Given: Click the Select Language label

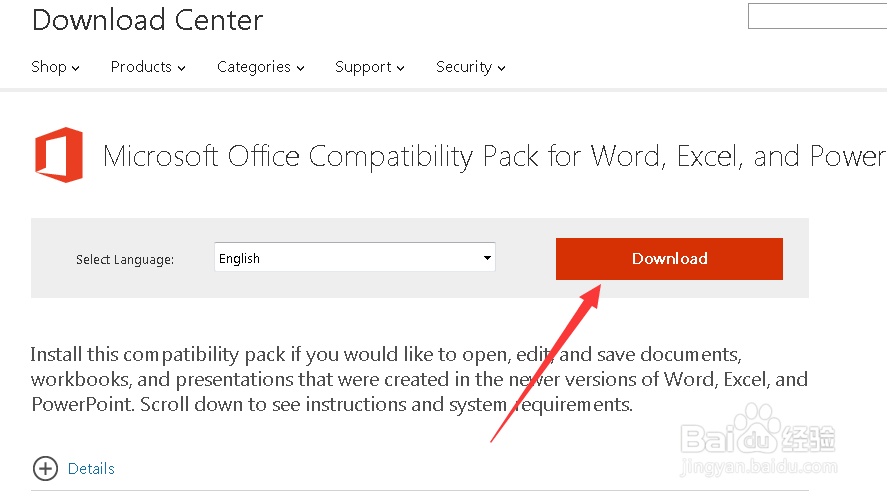Looking at the screenshot, I should [x=125, y=260].
